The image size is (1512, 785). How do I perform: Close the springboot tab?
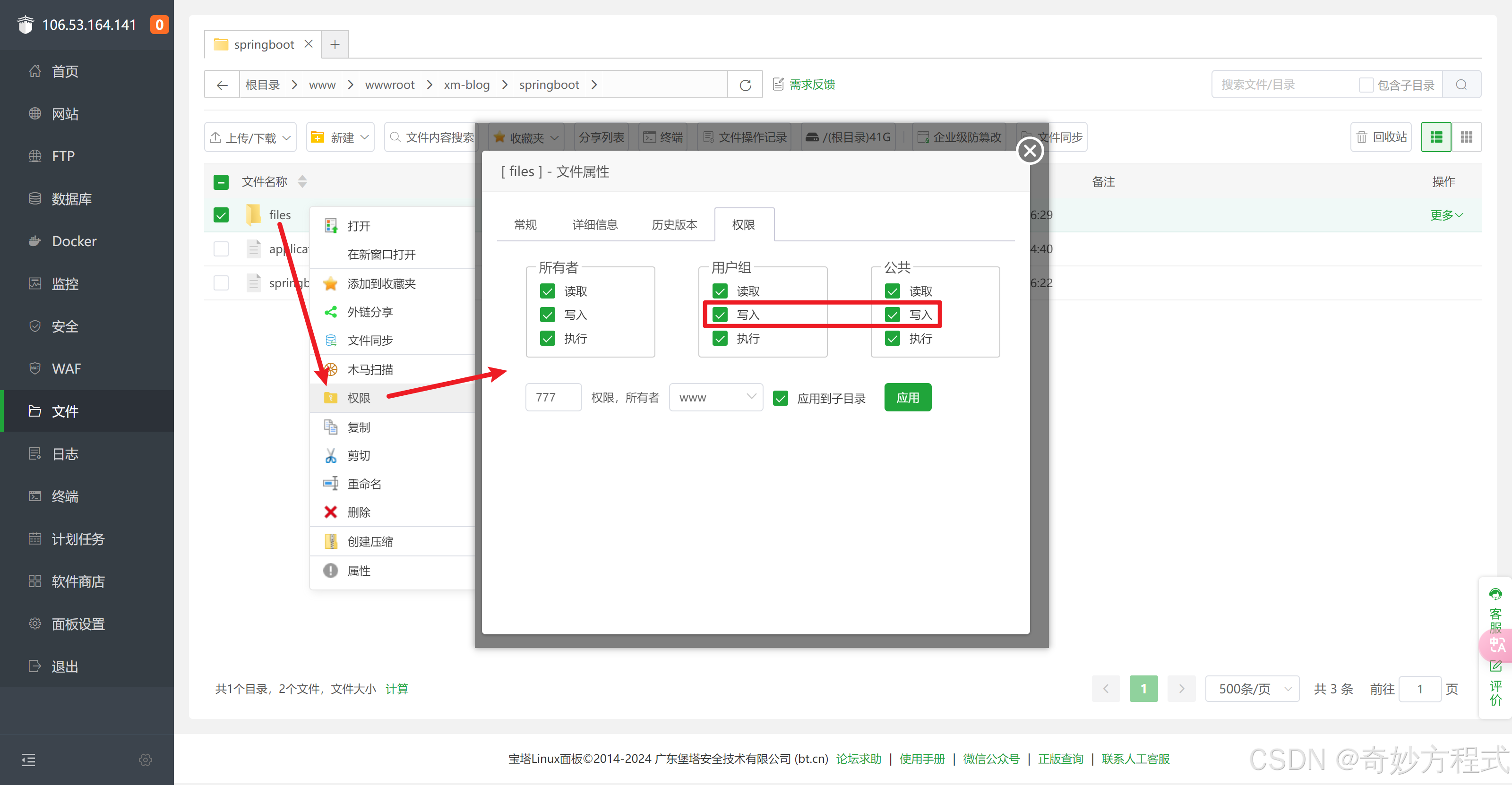[x=308, y=44]
